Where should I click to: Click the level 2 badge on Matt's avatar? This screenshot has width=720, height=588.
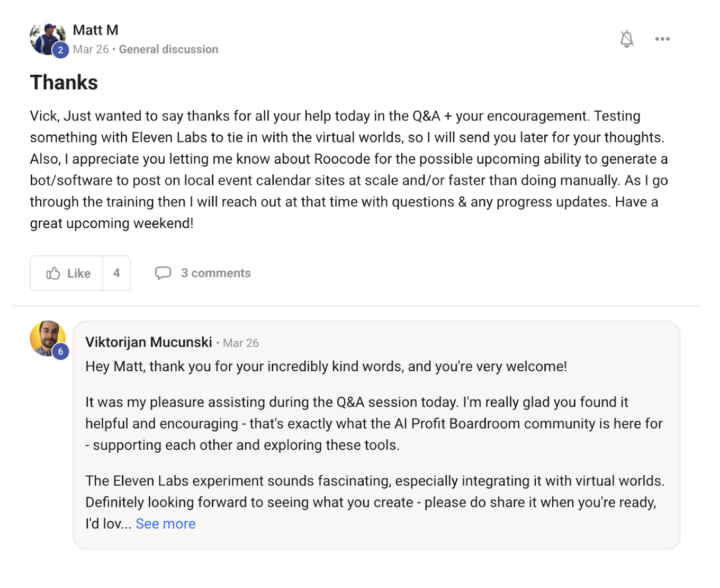60,51
